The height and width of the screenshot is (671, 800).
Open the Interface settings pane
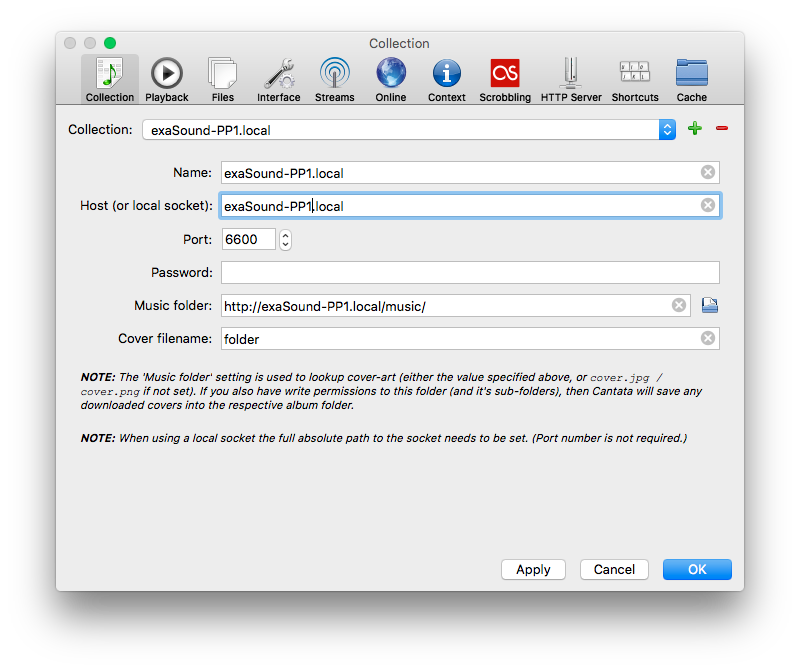pyautogui.click(x=279, y=80)
